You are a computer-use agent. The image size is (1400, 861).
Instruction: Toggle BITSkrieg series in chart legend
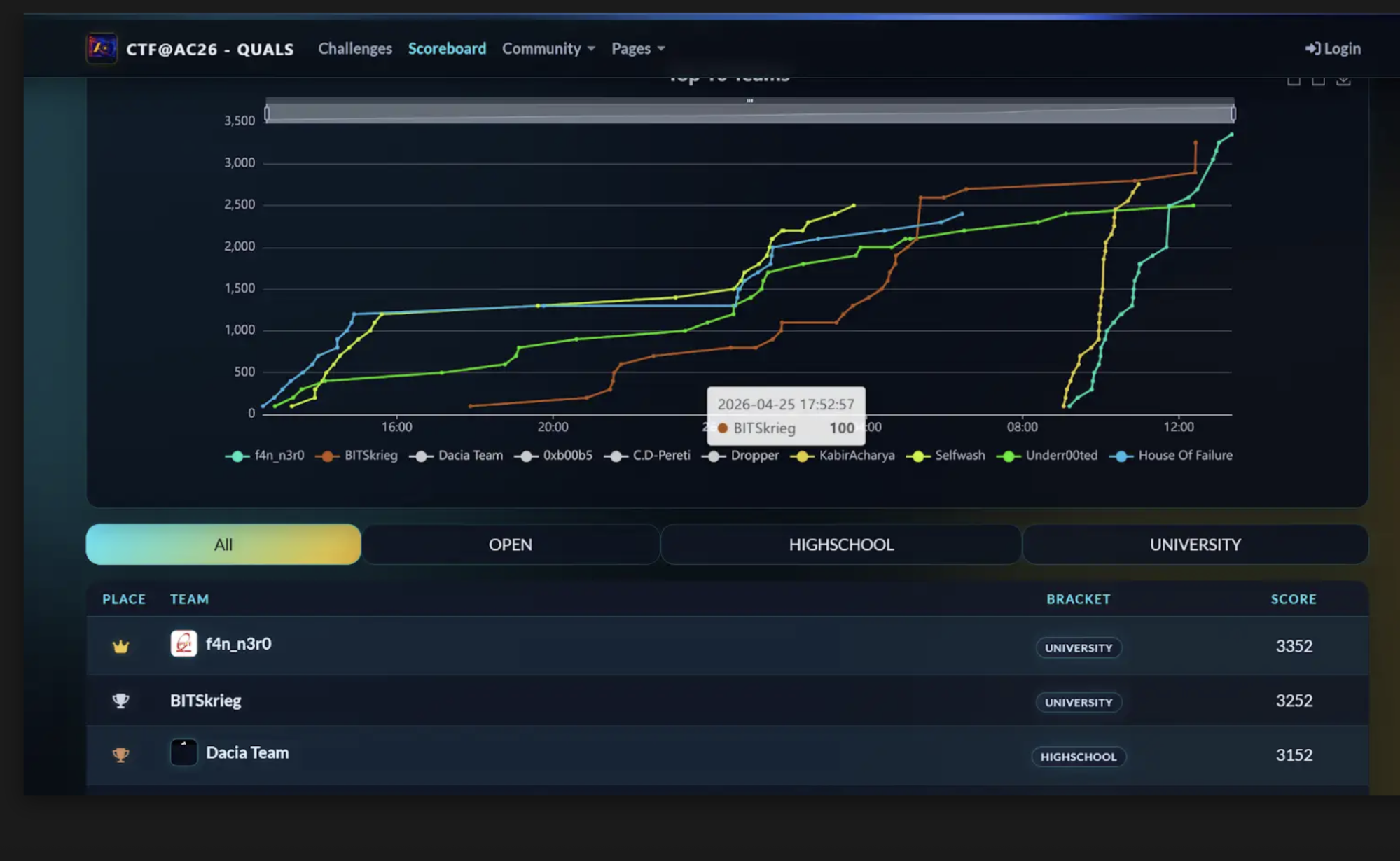[356, 456]
